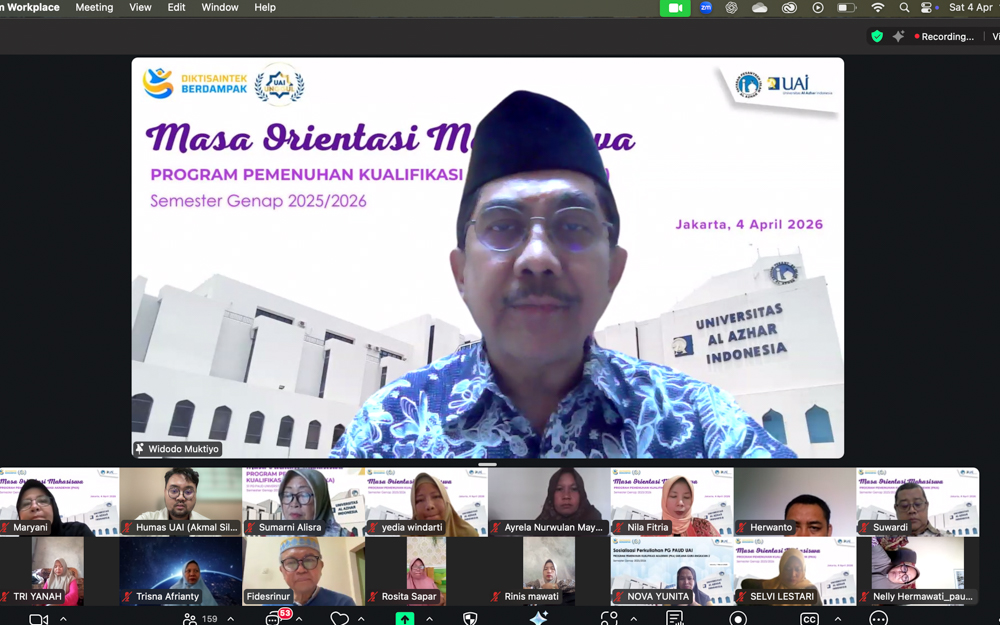Click the heart Reactions icon
Image resolution: width=1000 pixels, height=625 pixels.
coord(339,619)
